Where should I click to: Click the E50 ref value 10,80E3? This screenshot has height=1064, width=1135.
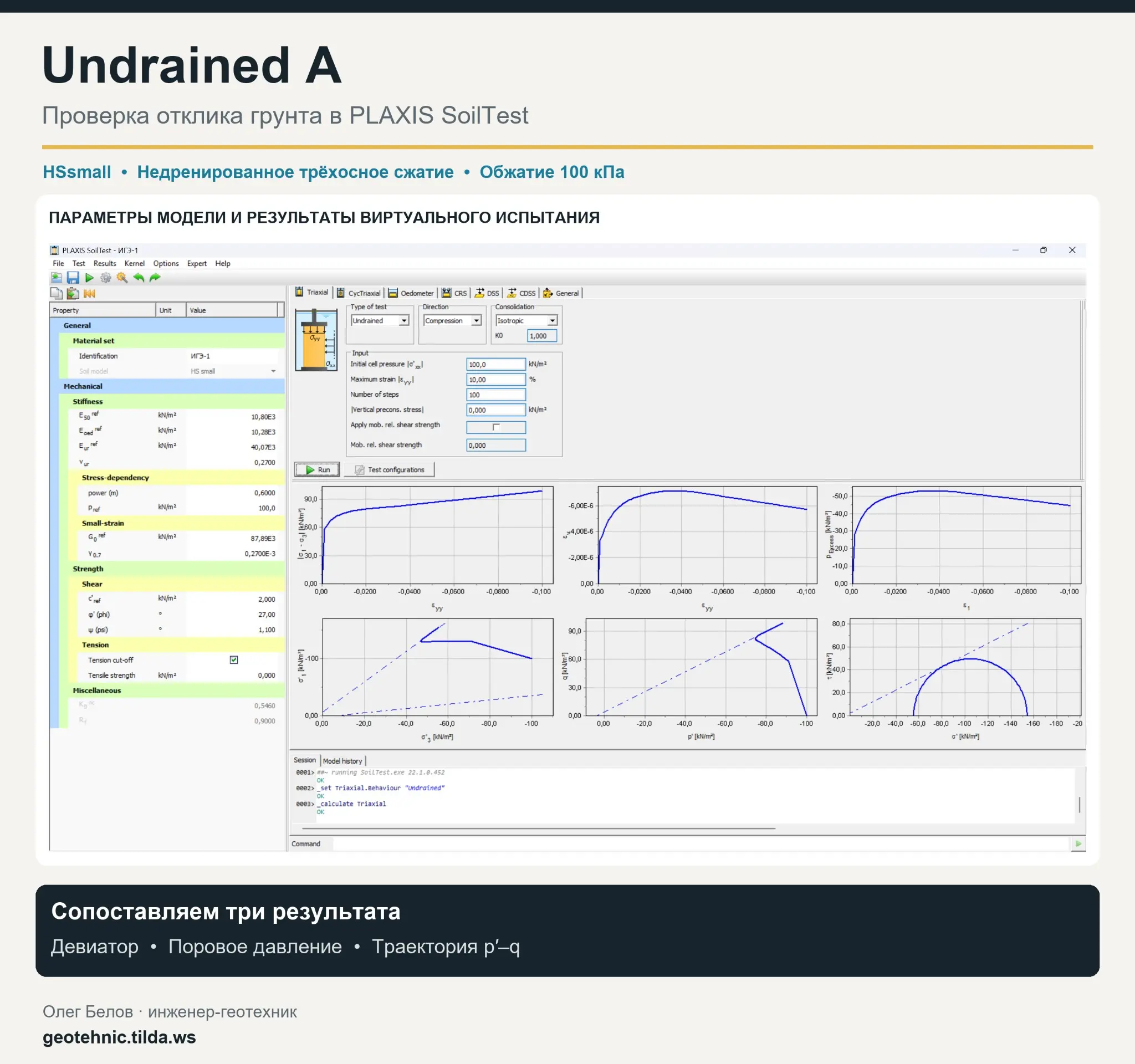point(263,417)
